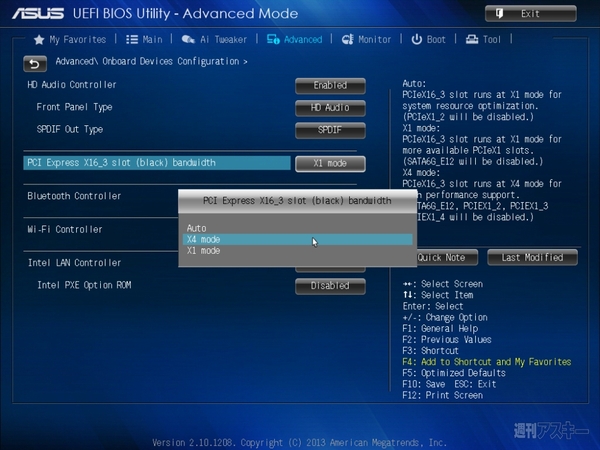Click the Tool tab printer icon
The width and height of the screenshot is (600, 450).
pos(472,39)
